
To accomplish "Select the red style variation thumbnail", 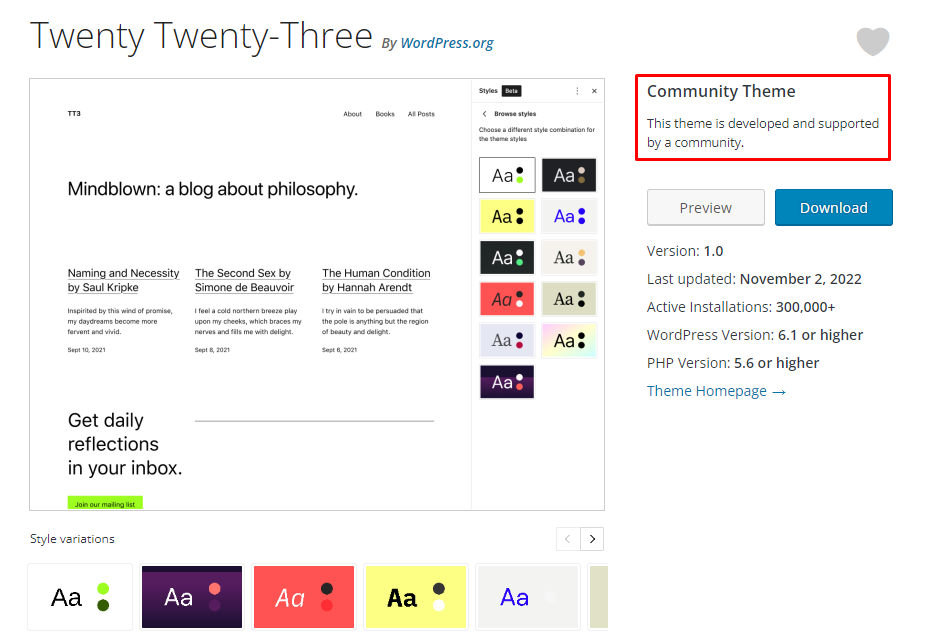I will click(x=304, y=597).
